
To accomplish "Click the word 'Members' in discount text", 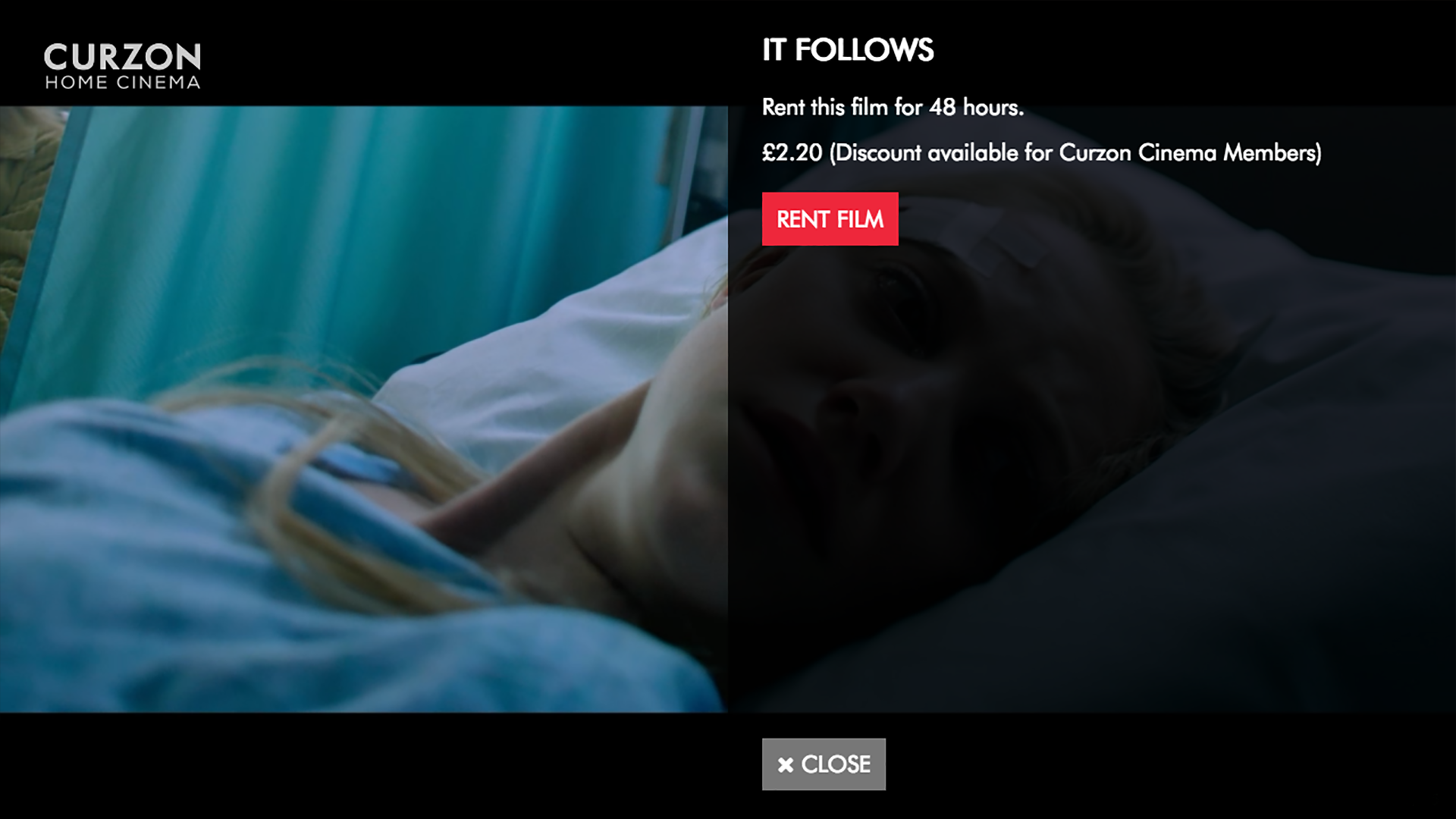I will (x=1272, y=152).
